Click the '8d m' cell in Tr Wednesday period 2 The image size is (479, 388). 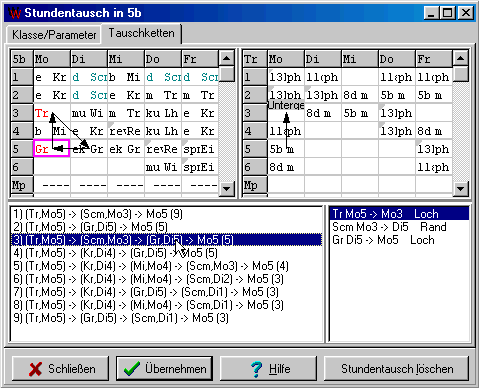point(360,95)
